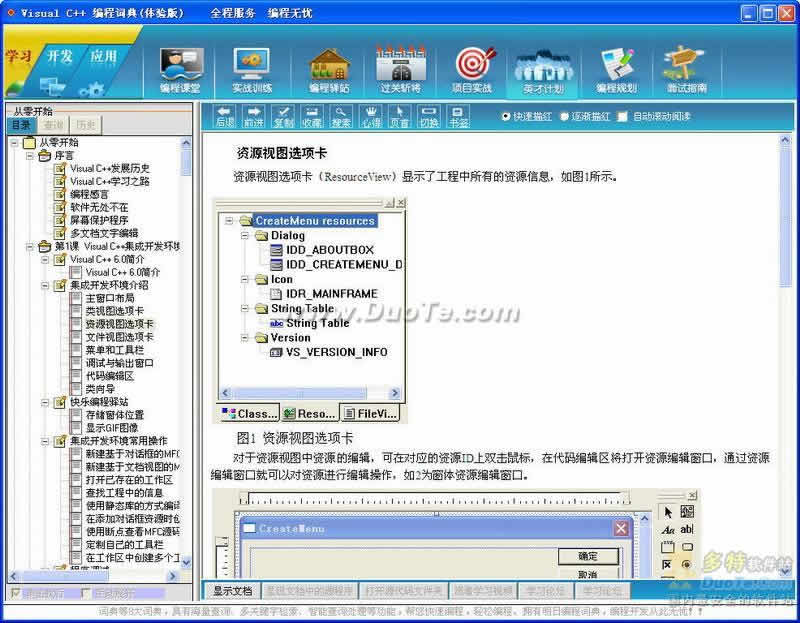Collapse the 集成开发环境常用操作 tree node
Image resolution: width=800 pixels, height=623 pixels.
[45, 441]
